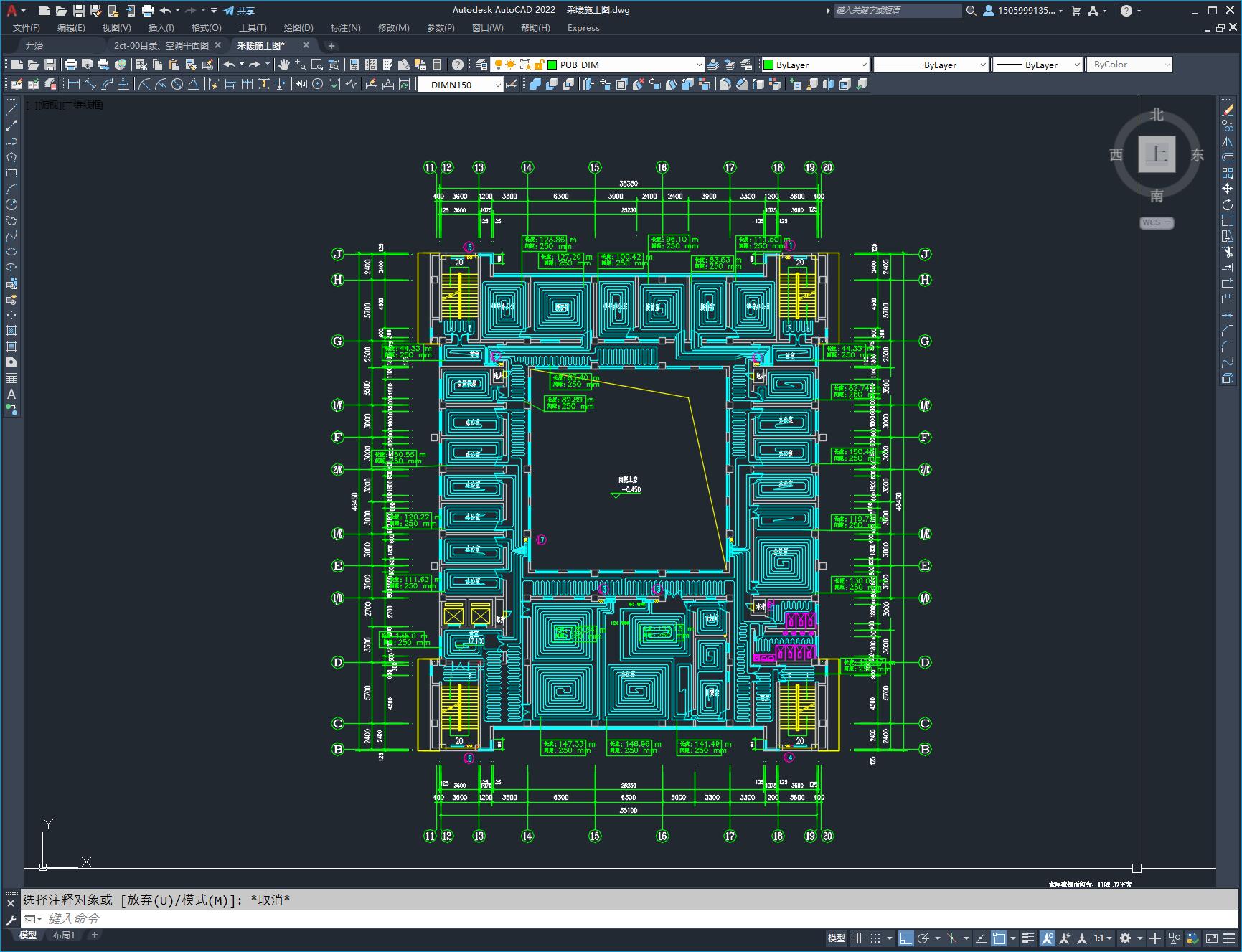Close the 采暖施工图 drawing tab
Viewport: 1242px width, 952px height.
pos(306,45)
